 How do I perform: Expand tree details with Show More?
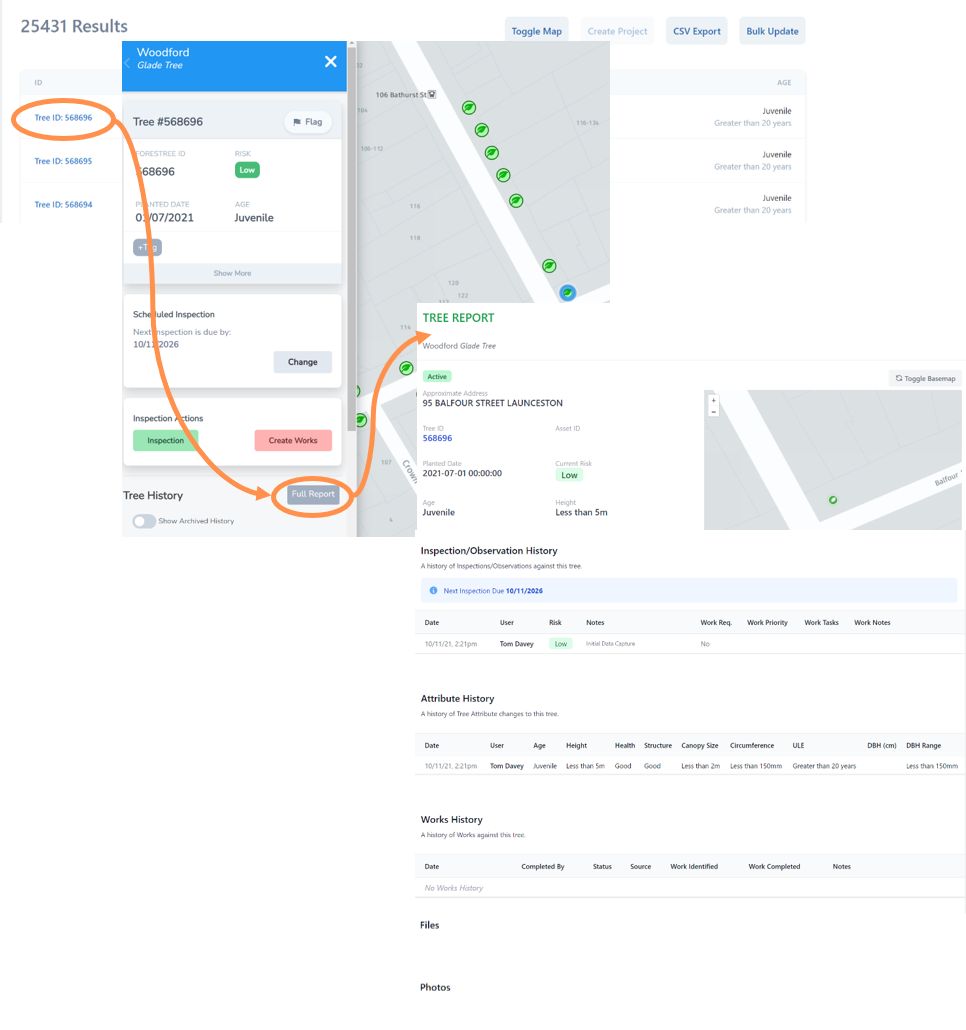(232, 273)
